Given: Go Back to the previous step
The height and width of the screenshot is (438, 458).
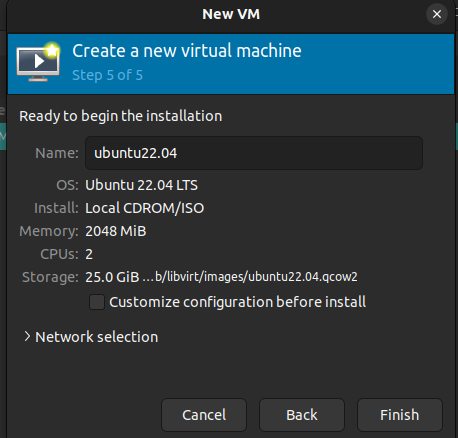Looking at the screenshot, I should pos(302,415).
